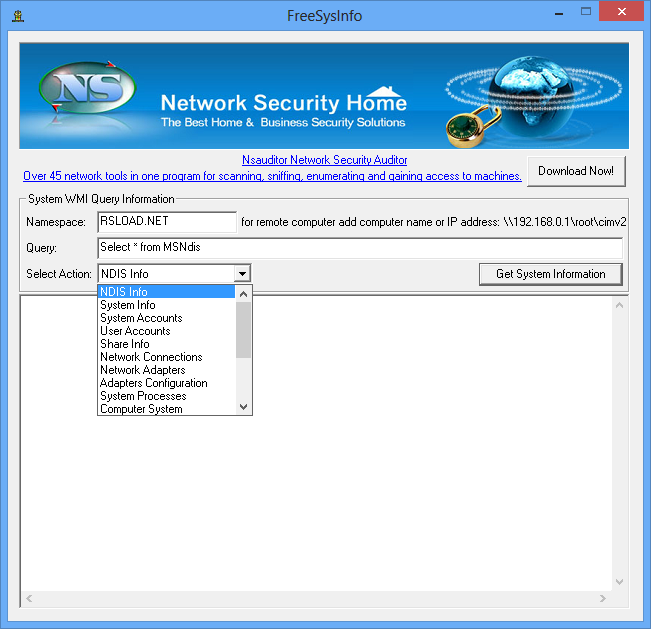The image size is (651, 629).
Task: Select User Accounts option
Action: point(167,331)
